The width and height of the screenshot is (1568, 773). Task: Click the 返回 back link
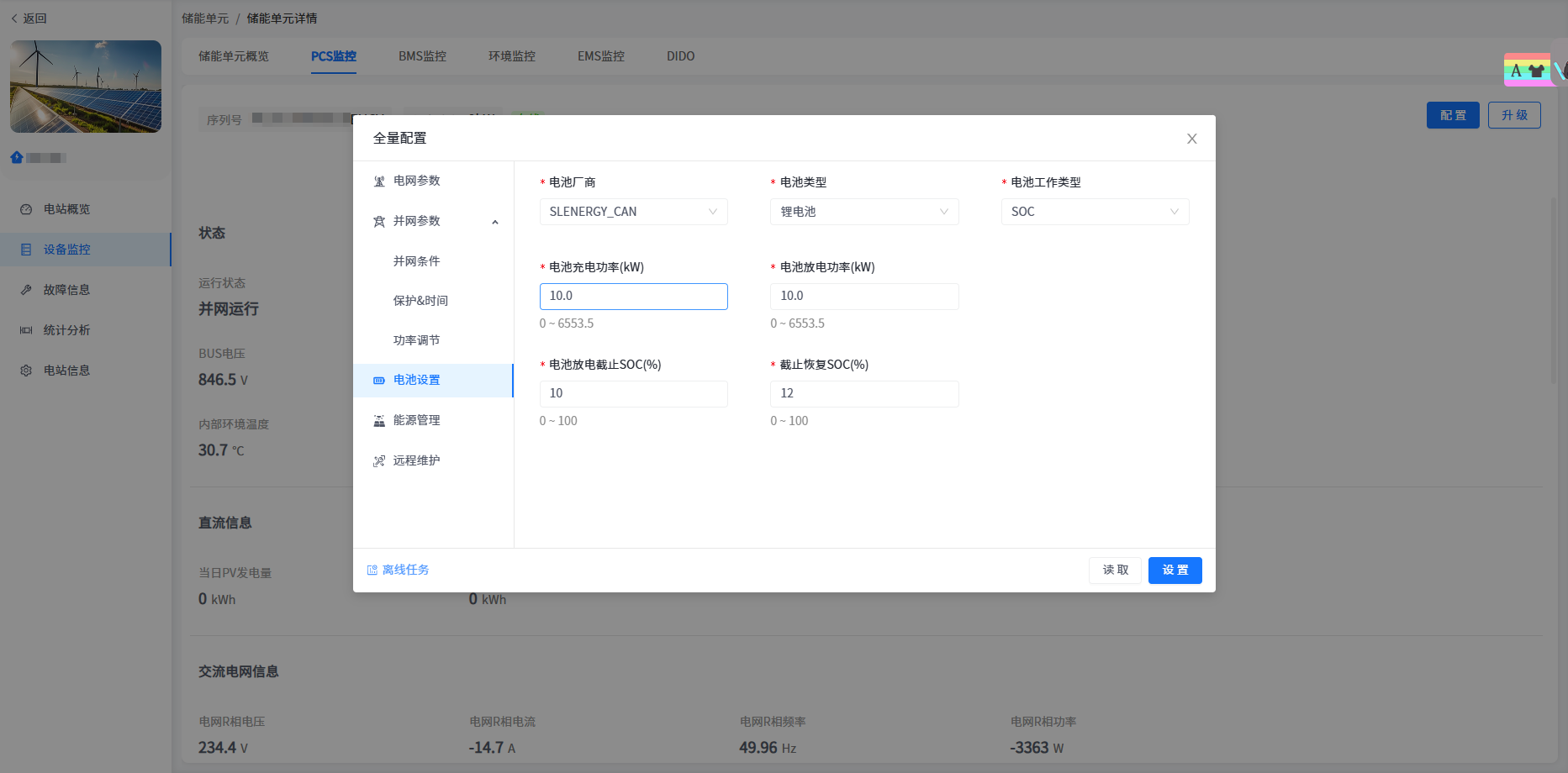[x=29, y=18]
